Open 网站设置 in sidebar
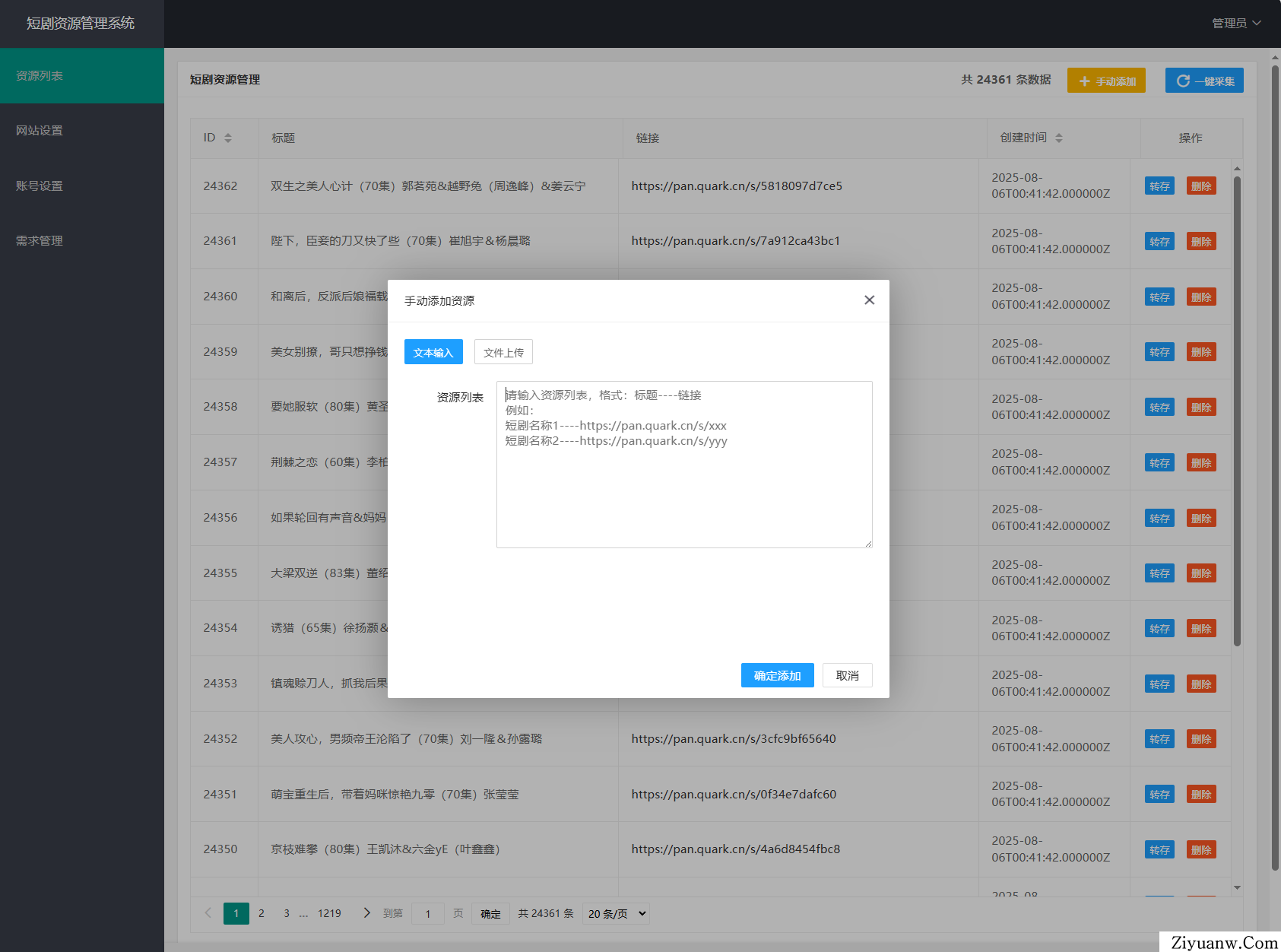Screen dimensions: 1281x952 pyautogui.click(x=40, y=131)
